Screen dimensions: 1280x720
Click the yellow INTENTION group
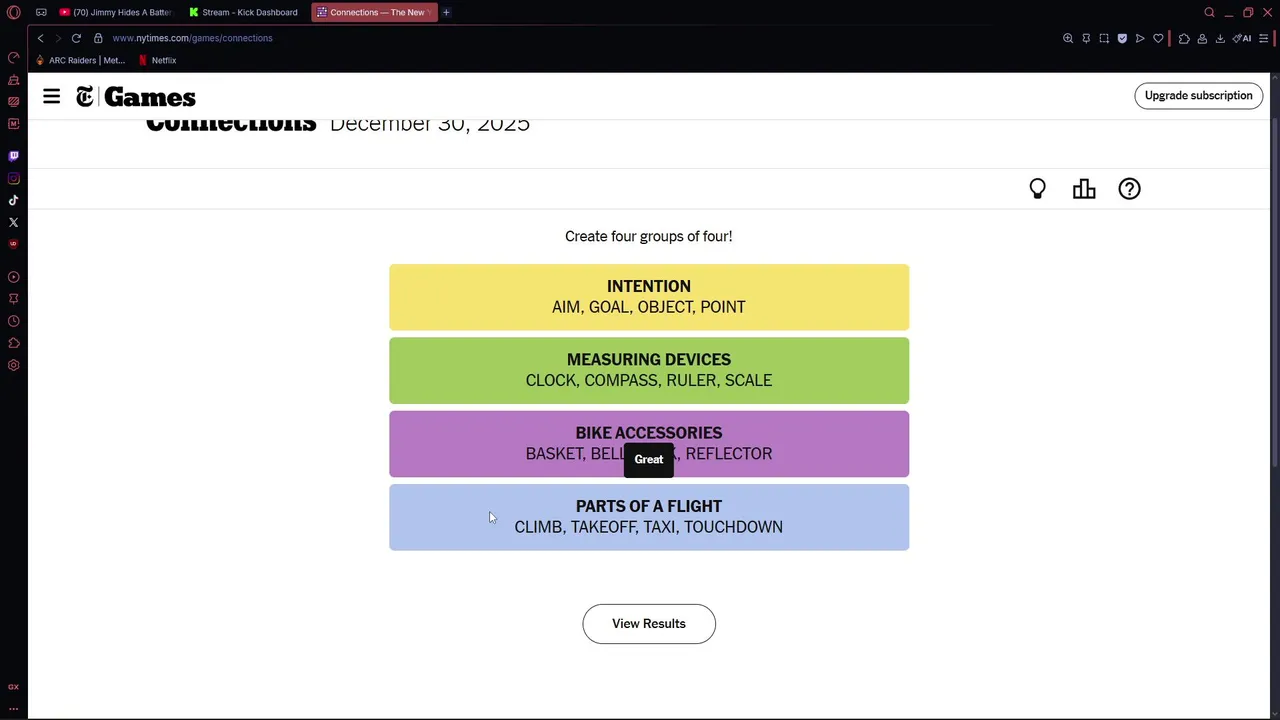coord(649,297)
